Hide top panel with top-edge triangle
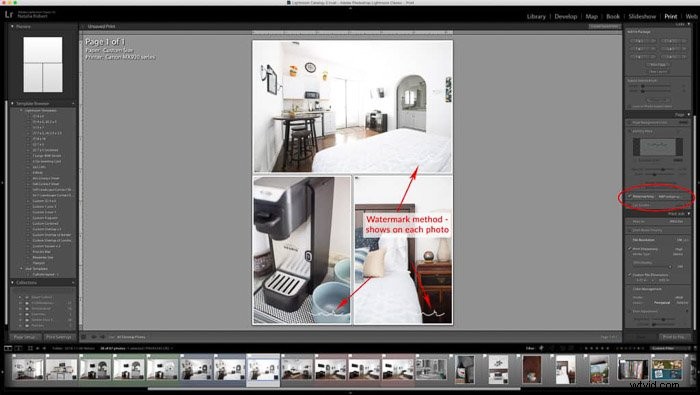Screen dimensions: 700x395 pyautogui.click(x=350, y=8)
